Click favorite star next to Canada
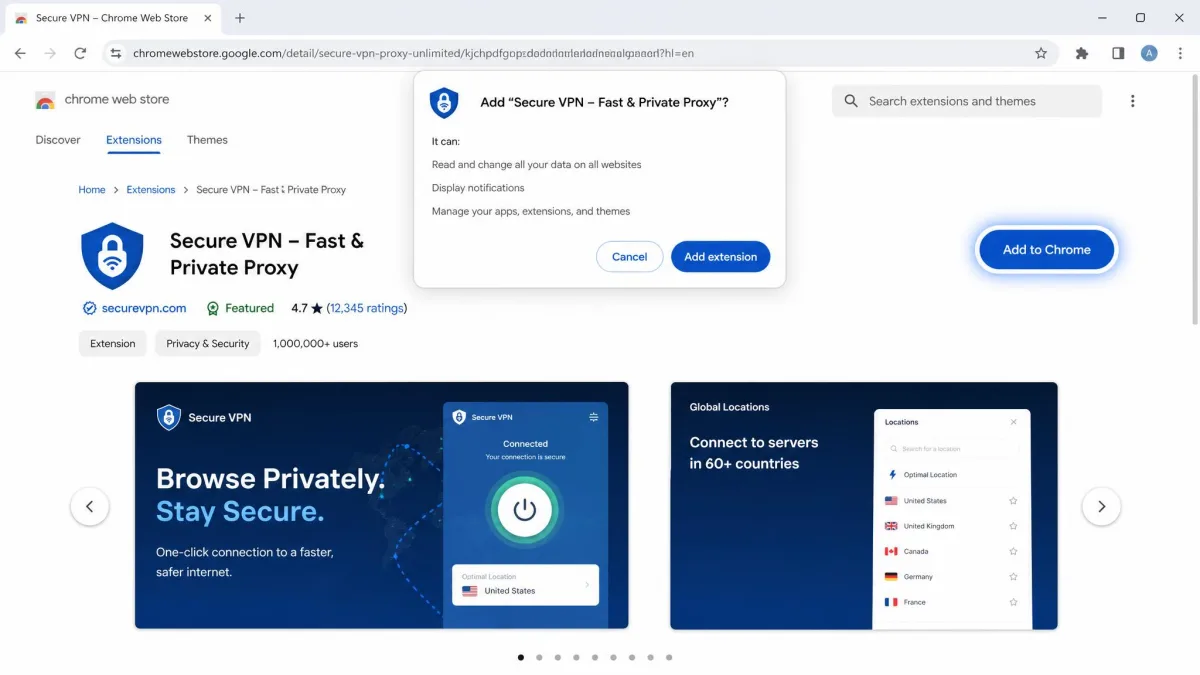 1013,551
